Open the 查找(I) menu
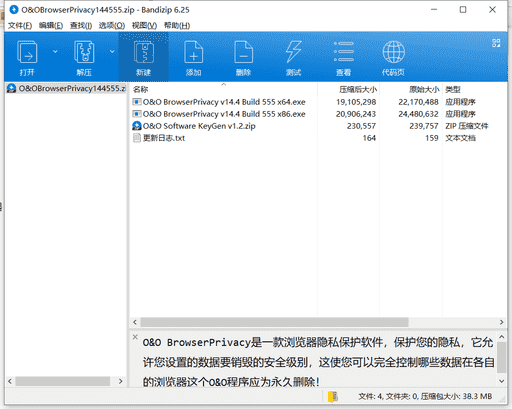The width and height of the screenshot is (512, 409). click(x=81, y=25)
